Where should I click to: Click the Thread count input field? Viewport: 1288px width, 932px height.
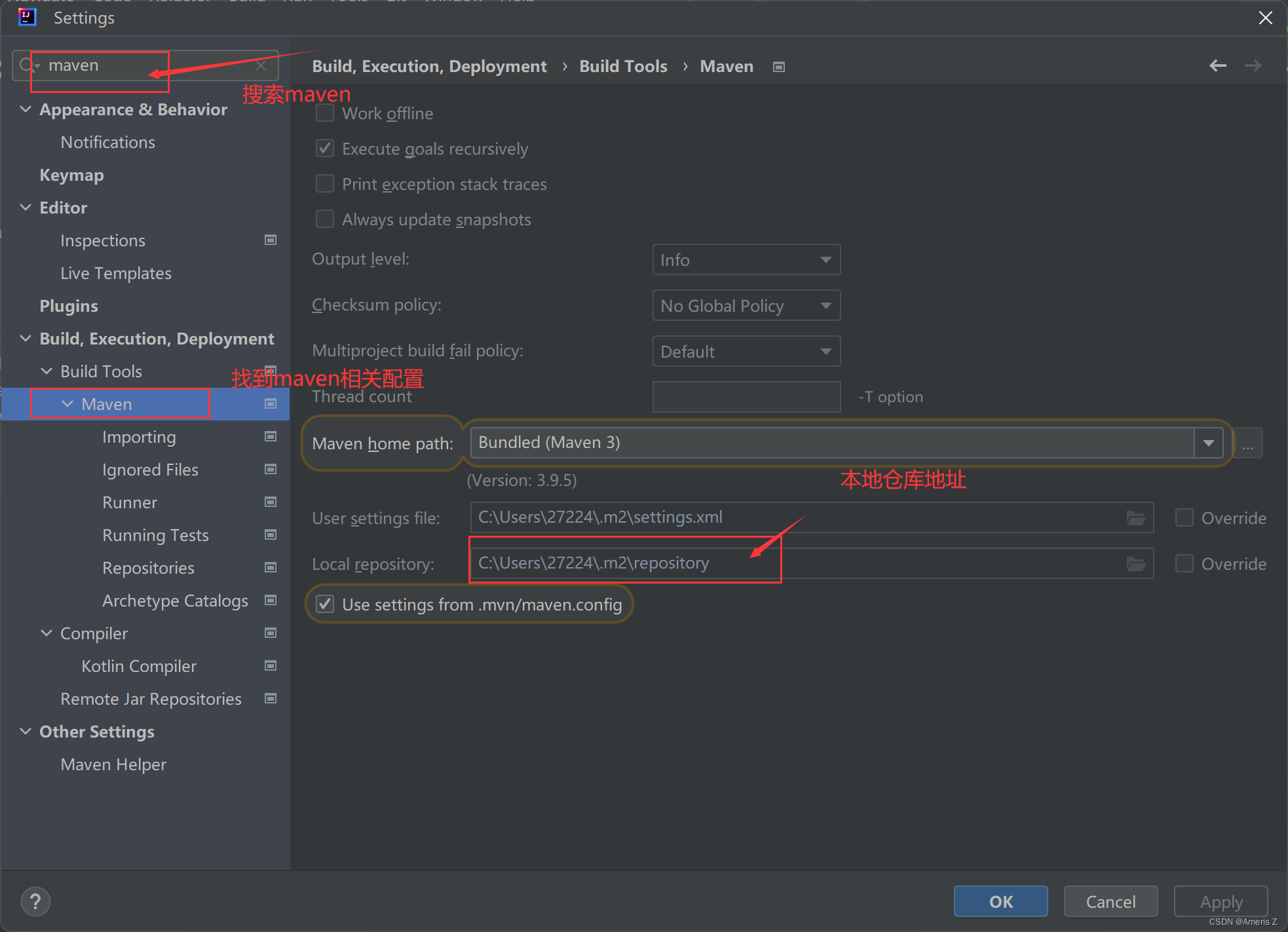(746, 397)
